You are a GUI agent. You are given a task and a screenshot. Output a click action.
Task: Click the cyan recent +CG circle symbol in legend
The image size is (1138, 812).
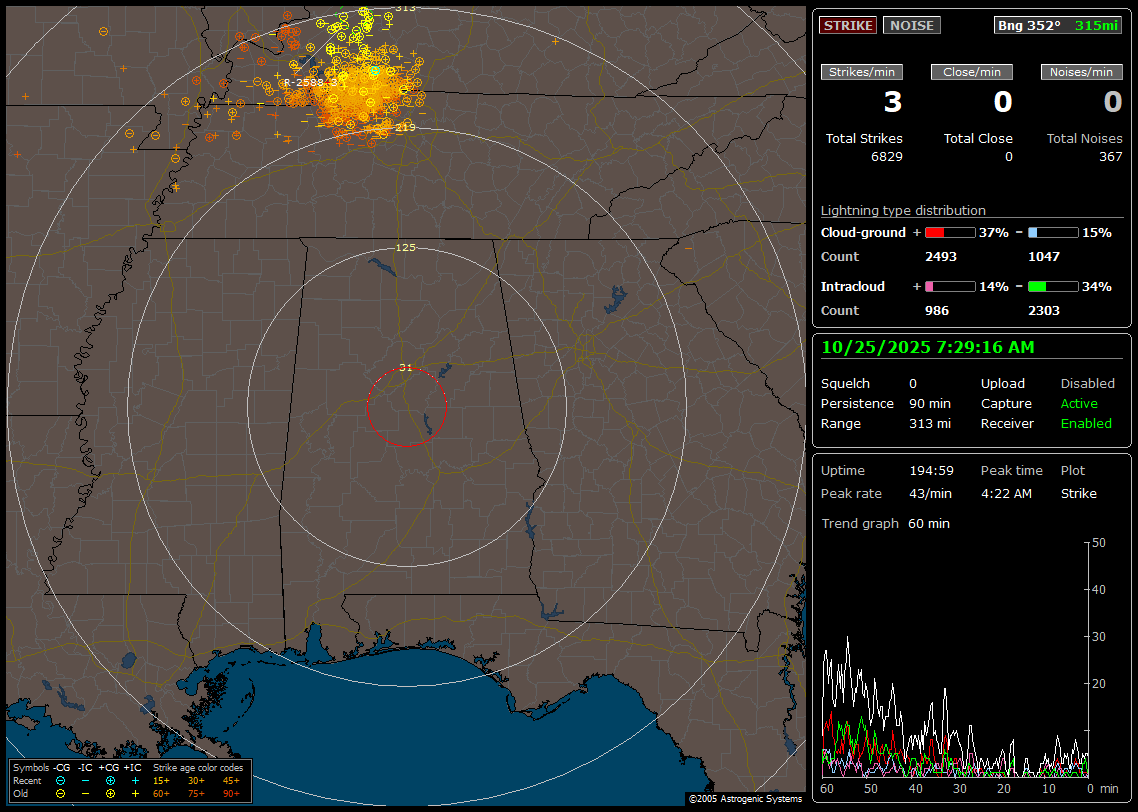[x=110, y=780]
